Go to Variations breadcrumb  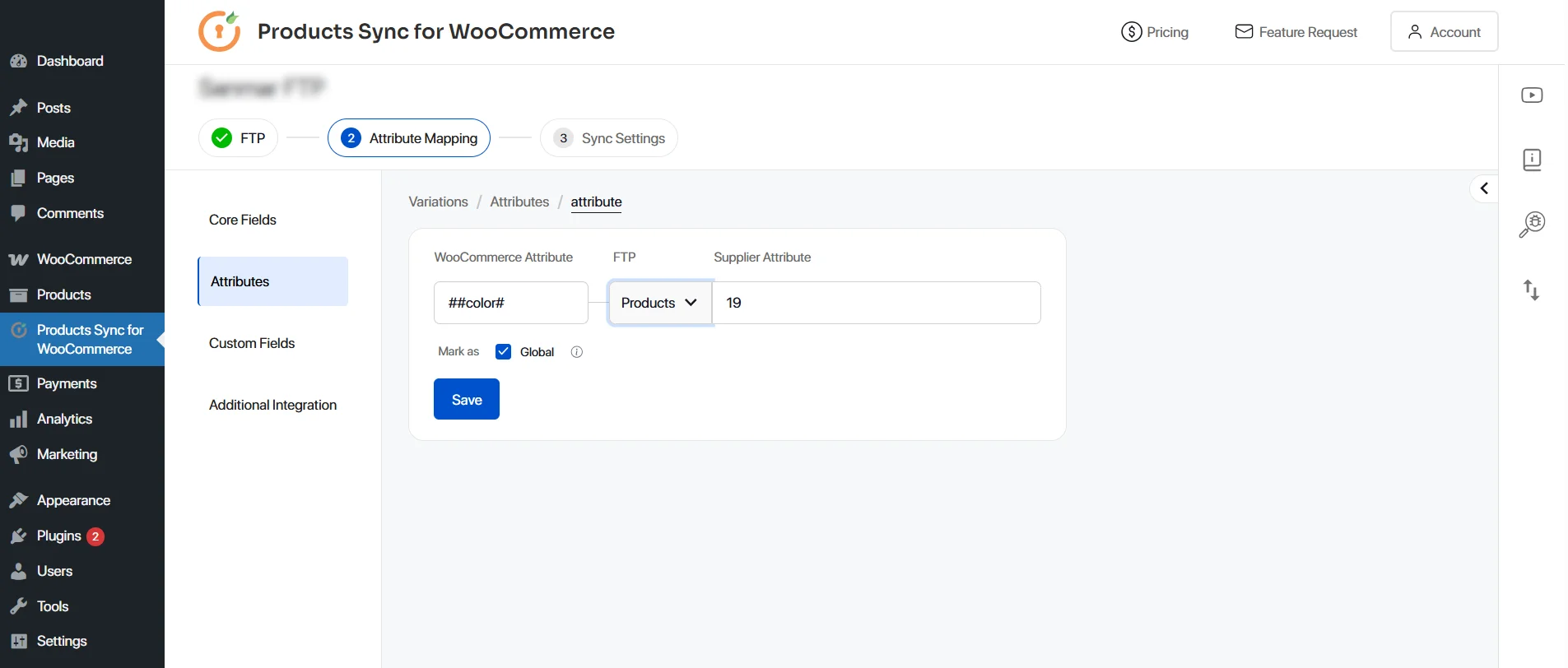(x=438, y=202)
